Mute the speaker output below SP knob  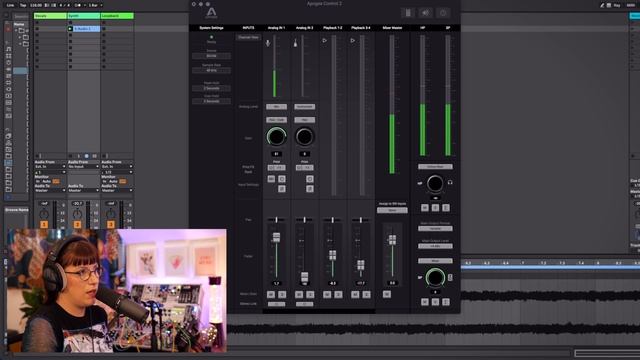(425, 302)
